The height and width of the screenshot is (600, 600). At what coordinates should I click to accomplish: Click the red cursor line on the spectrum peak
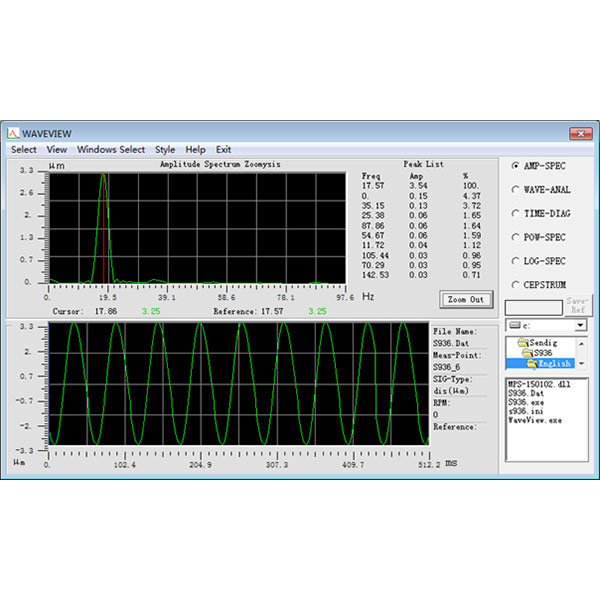tap(104, 230)
